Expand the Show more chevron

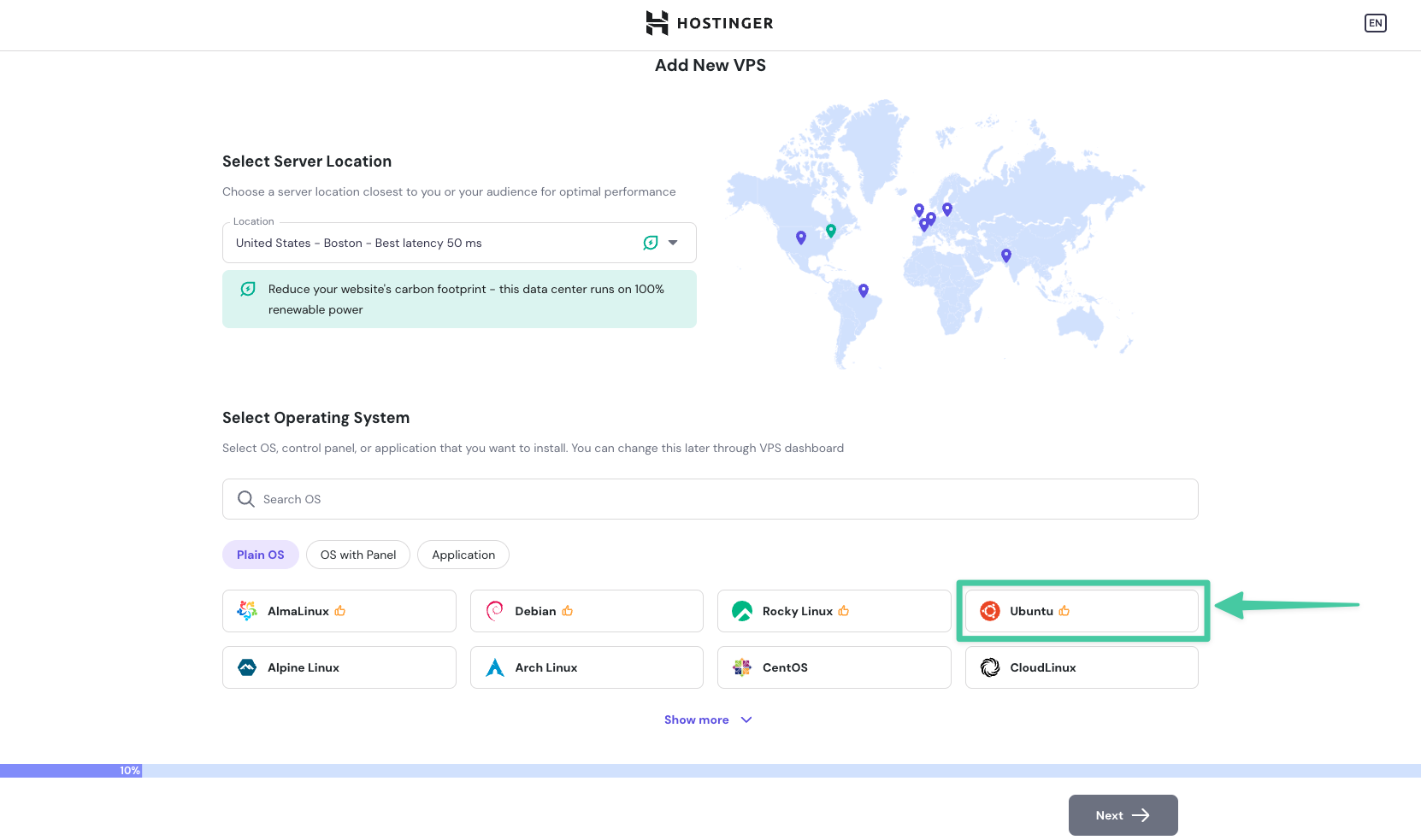(x=746, y=720)
